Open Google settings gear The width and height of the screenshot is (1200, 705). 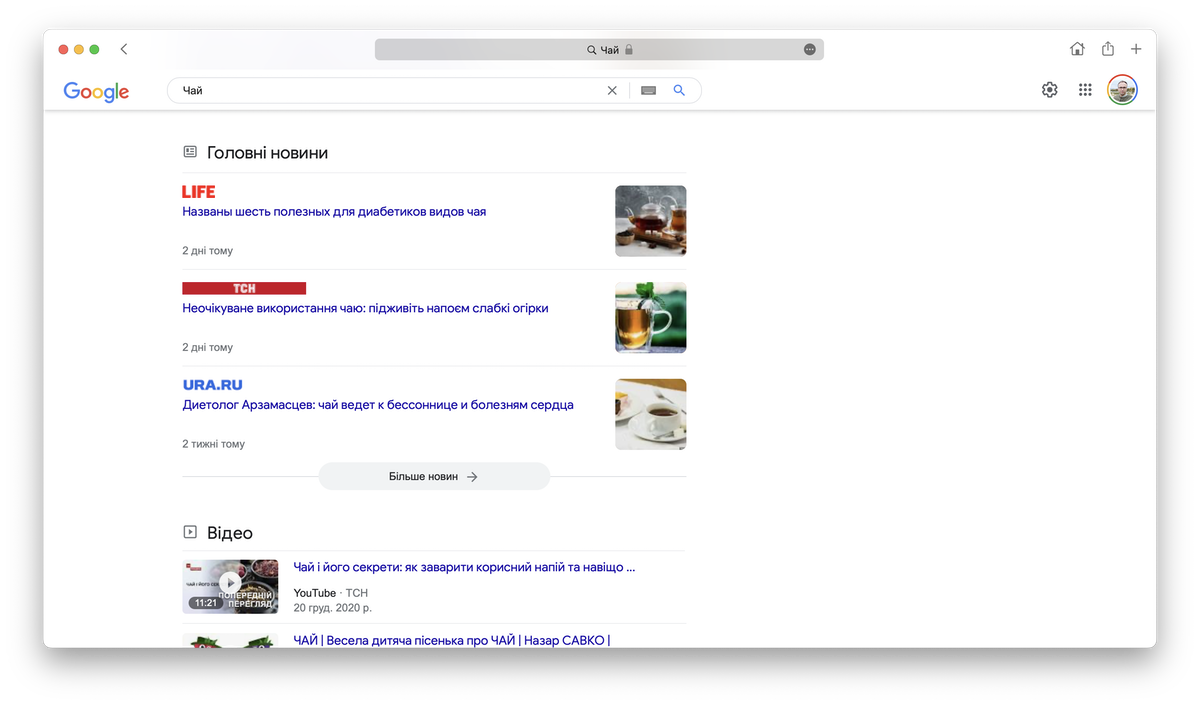coord(1049,90)
